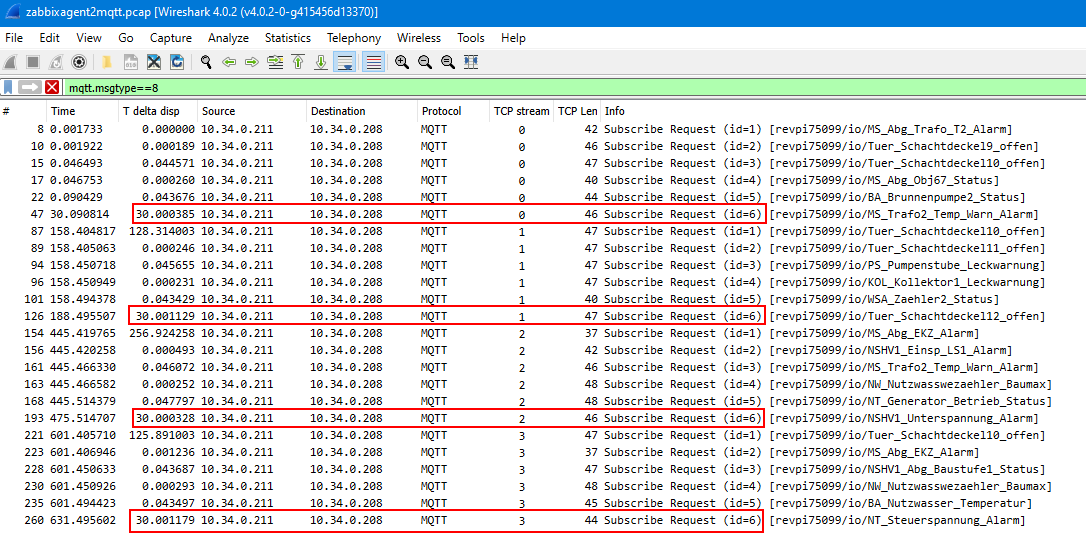Screen dimensions: 1086x555
Task: Clear the display filter red X
Action: tap(52, 88)
